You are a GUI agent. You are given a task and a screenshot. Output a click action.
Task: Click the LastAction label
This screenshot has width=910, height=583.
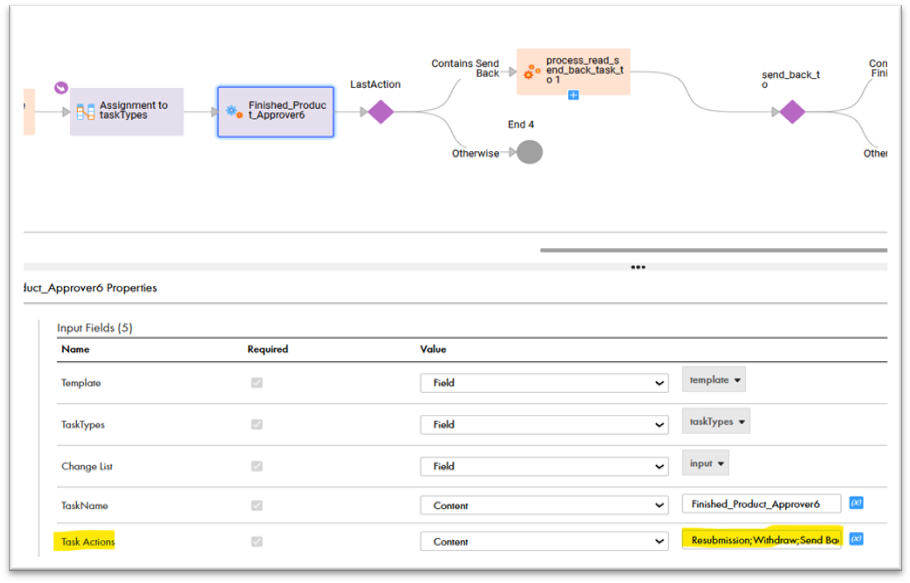[375, 85]
